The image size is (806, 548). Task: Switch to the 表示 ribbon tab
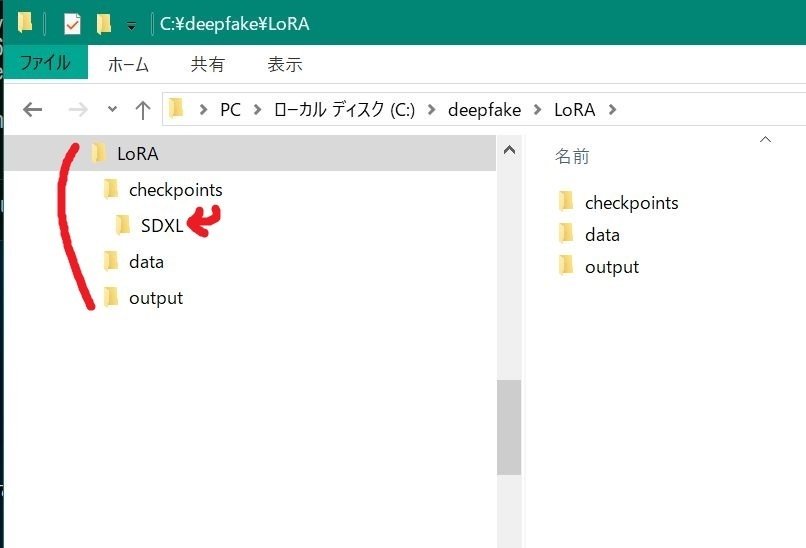pos(285,64)
